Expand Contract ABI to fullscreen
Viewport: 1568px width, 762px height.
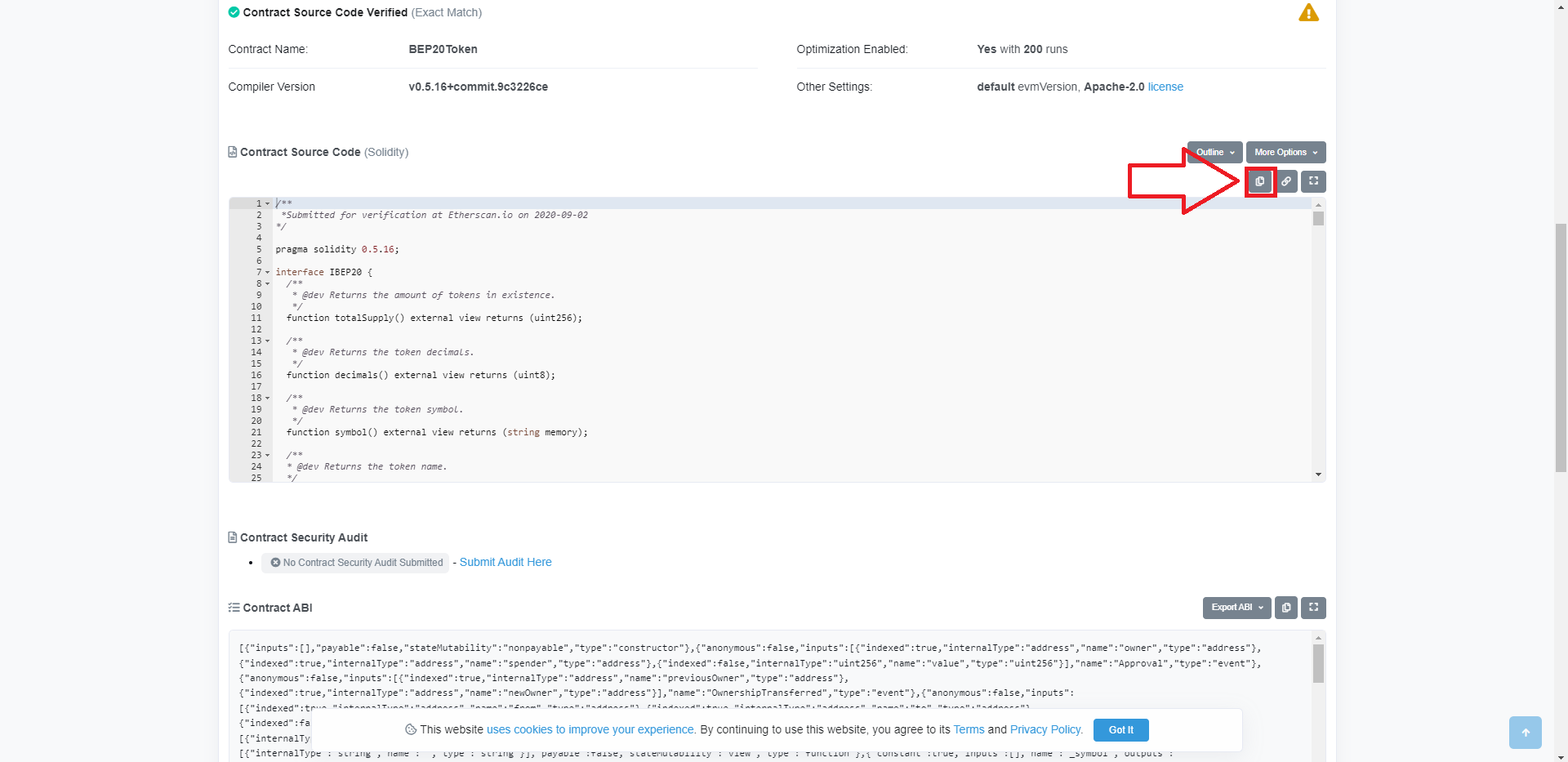coord(1313,608)
